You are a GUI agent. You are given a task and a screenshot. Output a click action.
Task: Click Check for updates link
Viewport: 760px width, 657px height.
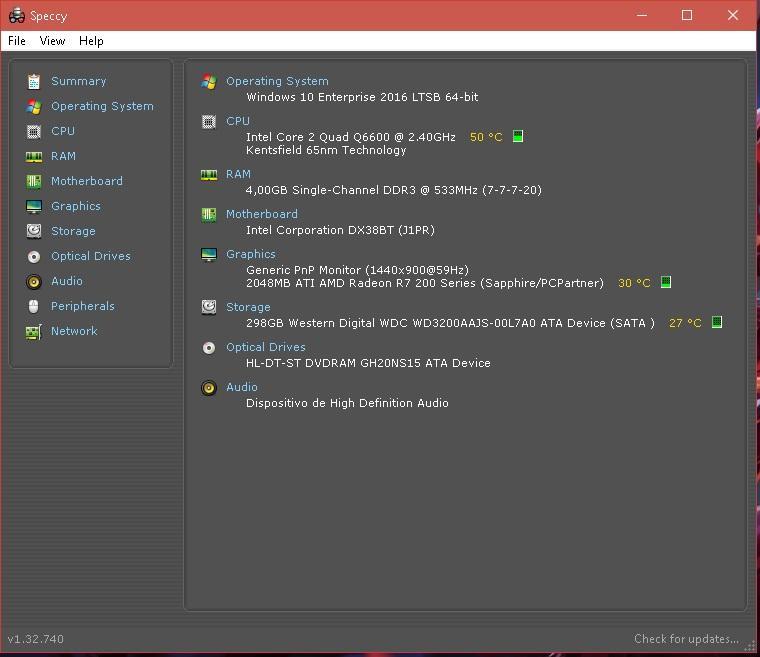click(686, 639)
